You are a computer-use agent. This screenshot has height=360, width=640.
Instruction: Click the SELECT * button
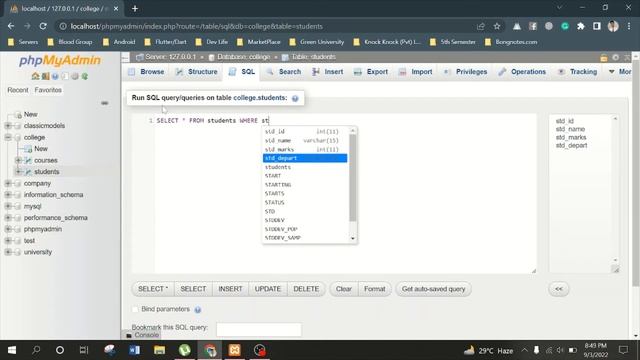[x=153, y=289]
